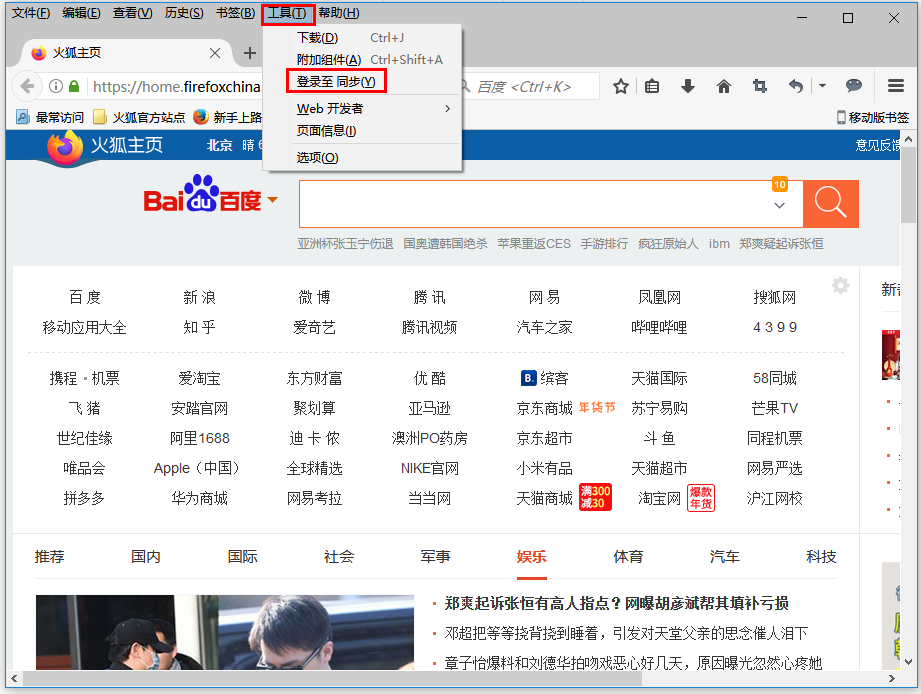Select 页面信息(I) menu entry
921x694 pixels.
coord(362,131)
